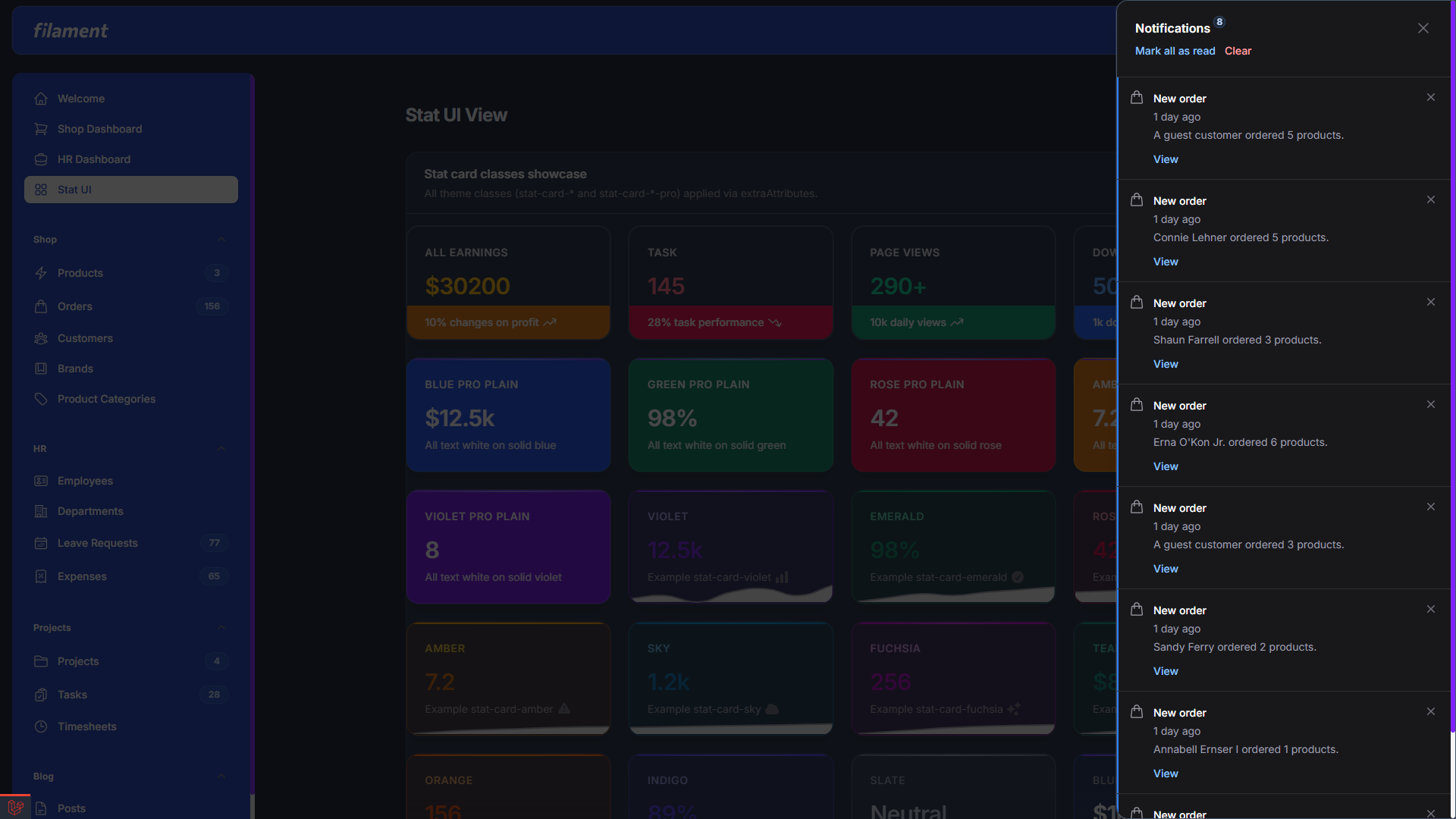
Task: Click the Posts document icon
Action: 41,808
